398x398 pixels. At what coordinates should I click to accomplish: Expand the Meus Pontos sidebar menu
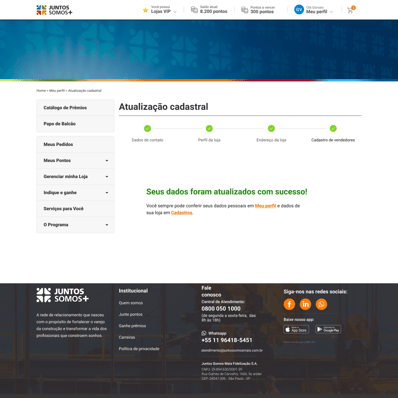[75, 160]
